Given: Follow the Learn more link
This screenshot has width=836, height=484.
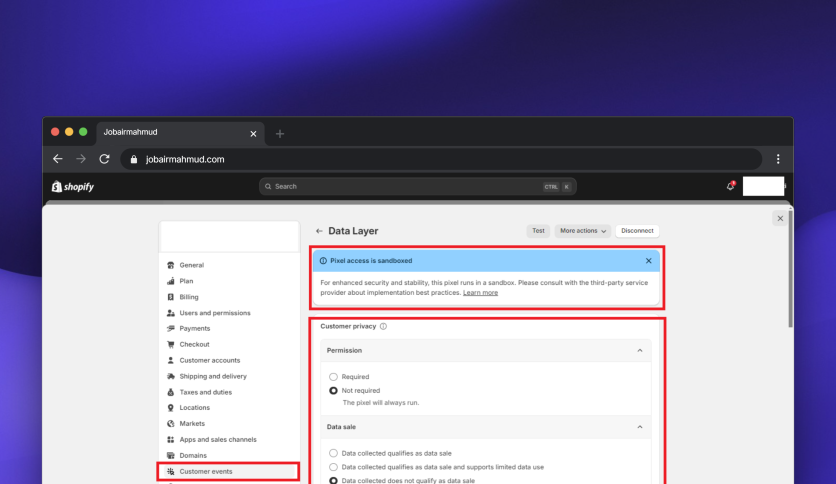Looking at the screenshot, I should [x=480, y=293].
